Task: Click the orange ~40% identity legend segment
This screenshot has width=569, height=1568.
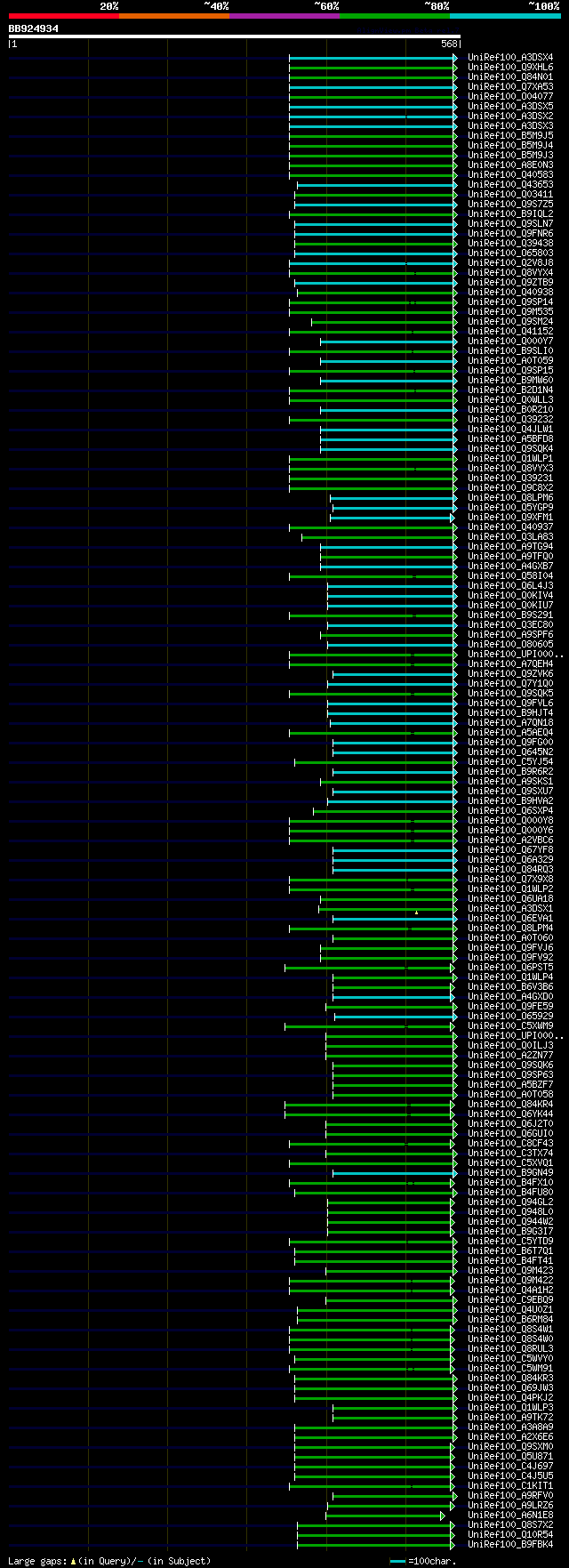Action: (174, 16)
